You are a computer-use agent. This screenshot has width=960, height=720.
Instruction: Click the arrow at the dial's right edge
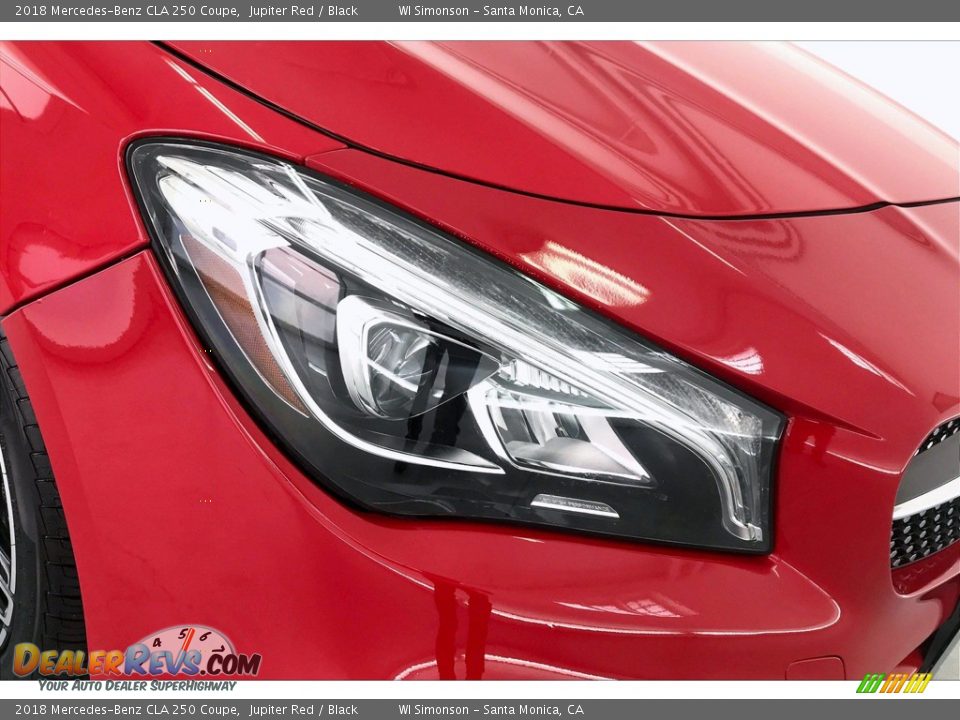point(222,650)
